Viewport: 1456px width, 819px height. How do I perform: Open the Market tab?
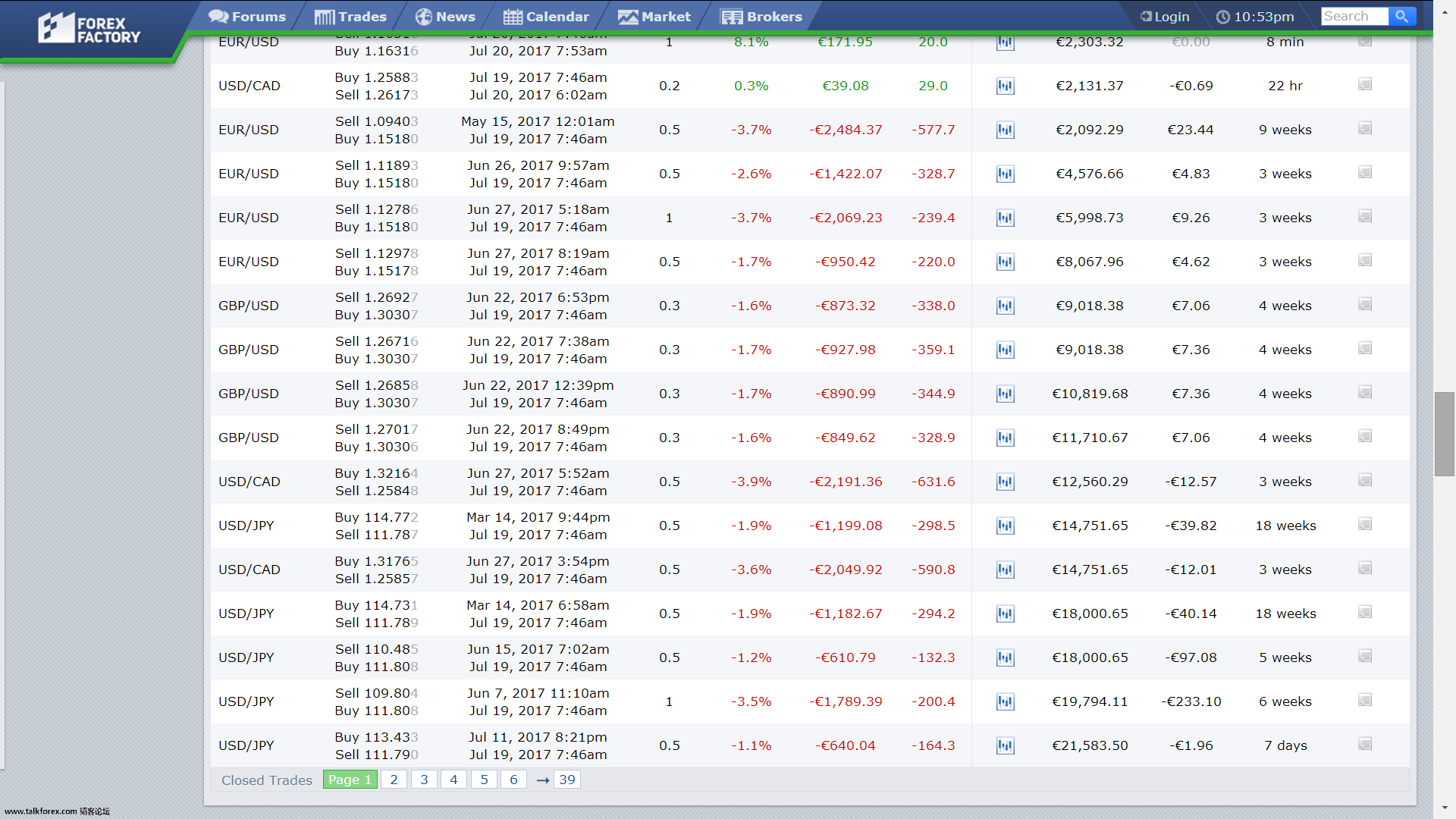click(x=654, y=17)
